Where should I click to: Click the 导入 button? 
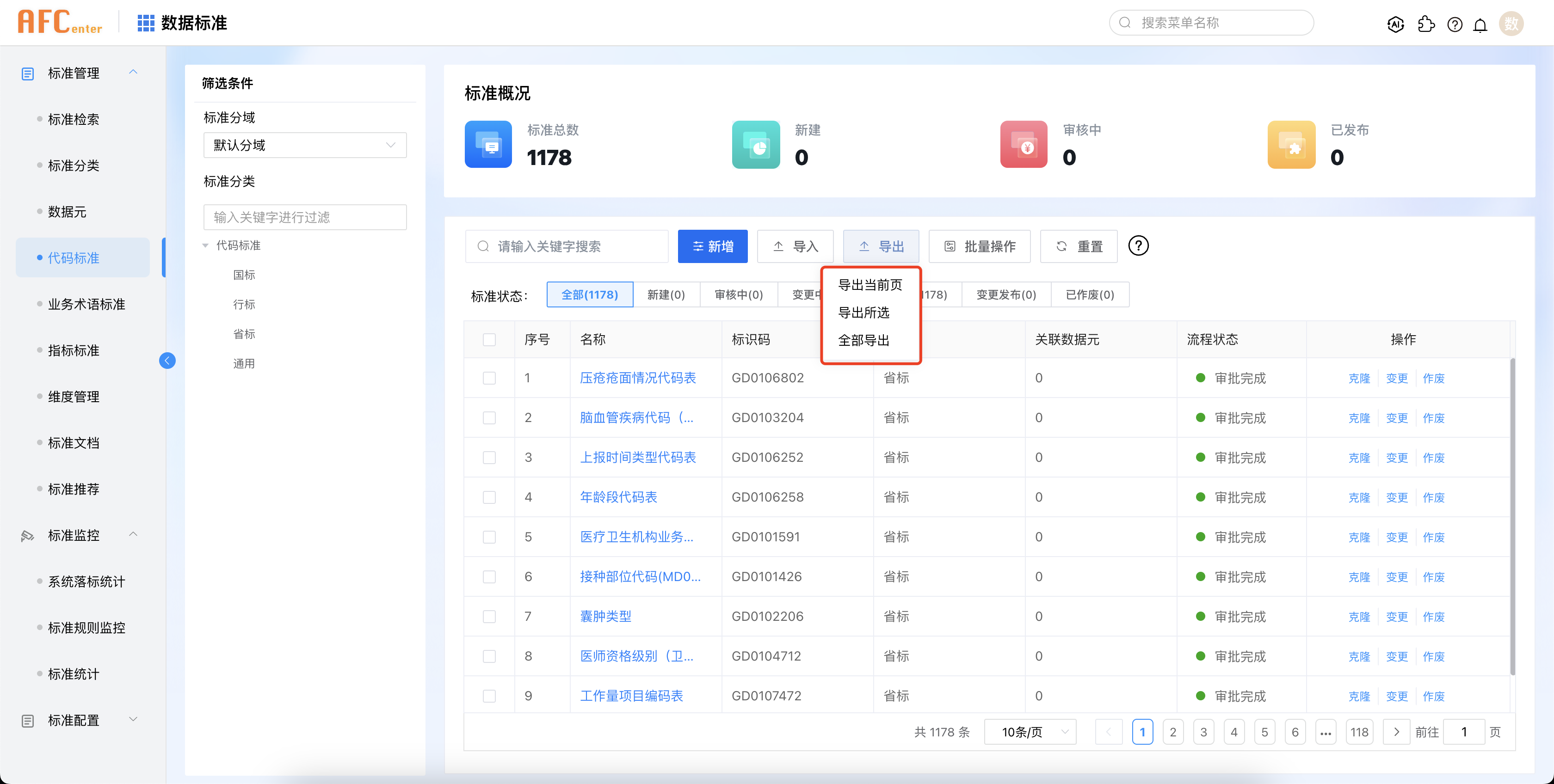coord(795,246)
